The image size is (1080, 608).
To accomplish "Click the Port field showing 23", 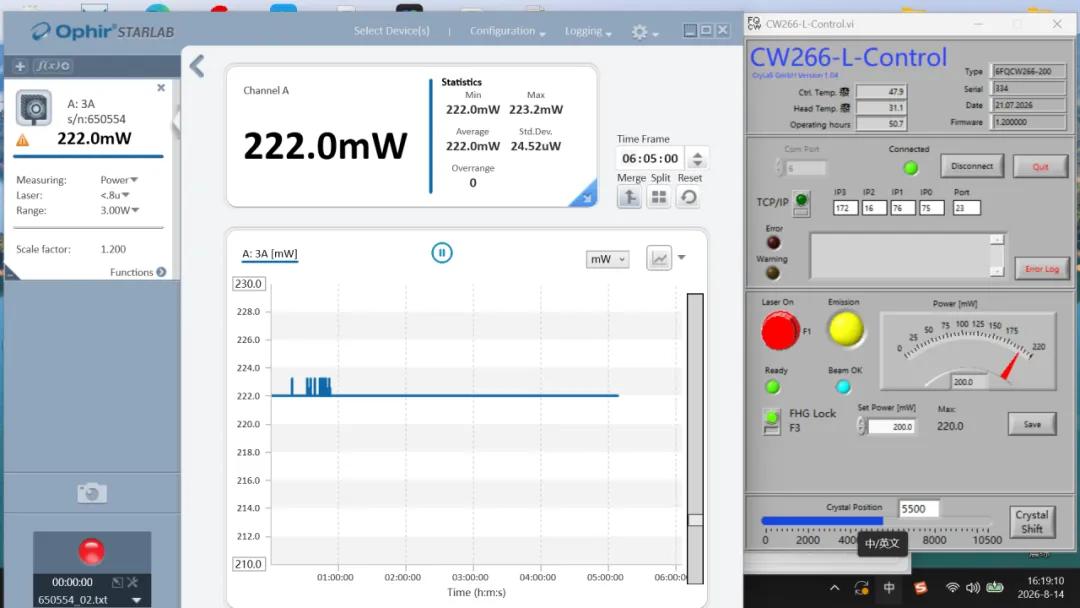I will tap(966, 208).
